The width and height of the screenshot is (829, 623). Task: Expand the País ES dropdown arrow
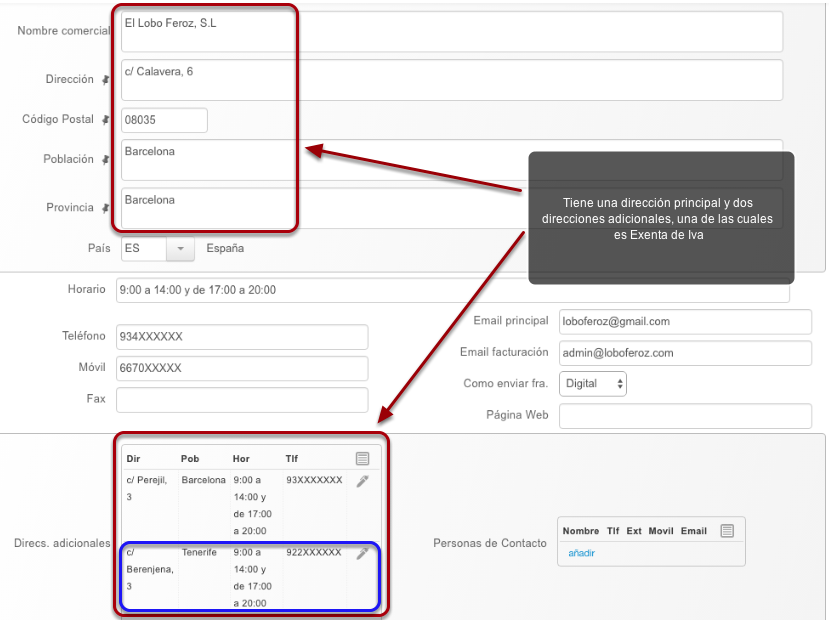click(x=180, y=249)
